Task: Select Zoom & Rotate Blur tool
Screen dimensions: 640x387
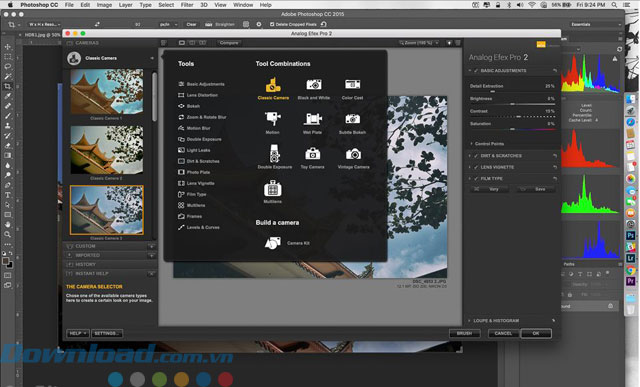Action: 202,117
